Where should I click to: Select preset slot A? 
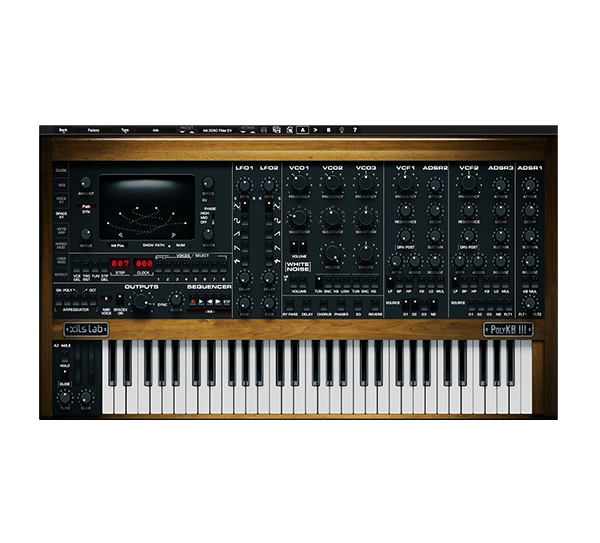[x=303, y=130]
